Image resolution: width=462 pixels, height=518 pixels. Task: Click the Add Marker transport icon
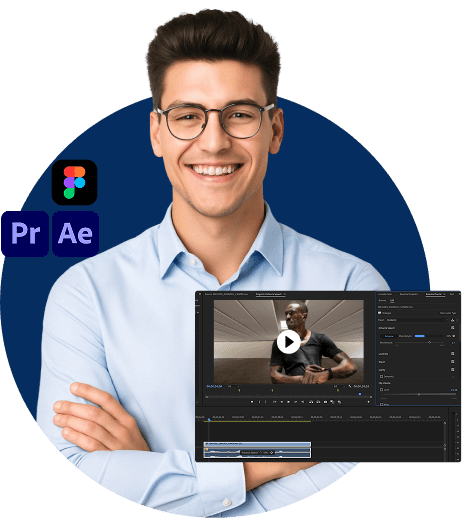252,402
